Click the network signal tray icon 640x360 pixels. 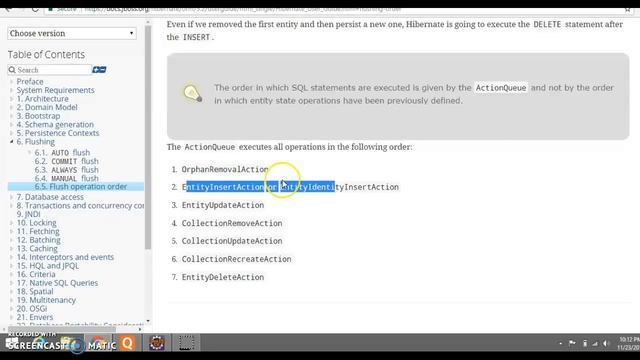(x=595, y=344)
